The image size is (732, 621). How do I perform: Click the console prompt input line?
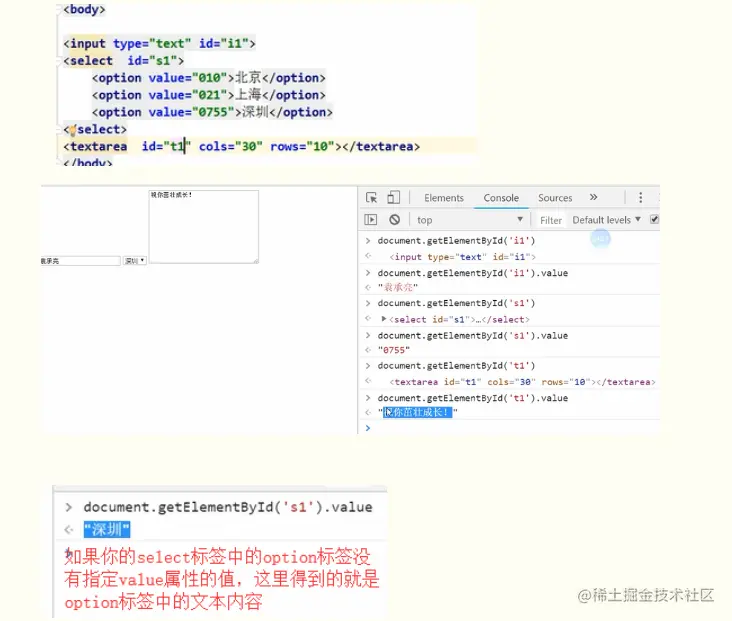[x=514, y=428]
